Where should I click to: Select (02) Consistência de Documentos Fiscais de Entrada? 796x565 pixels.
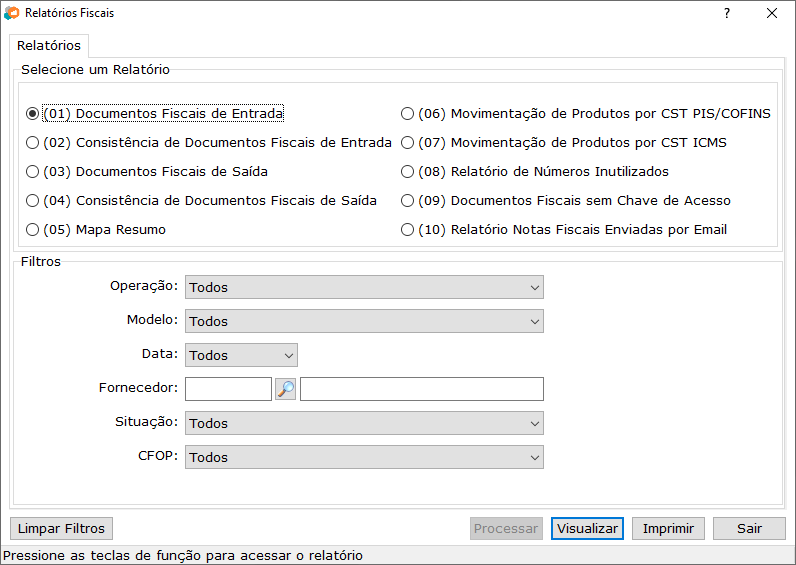[33, 143]
